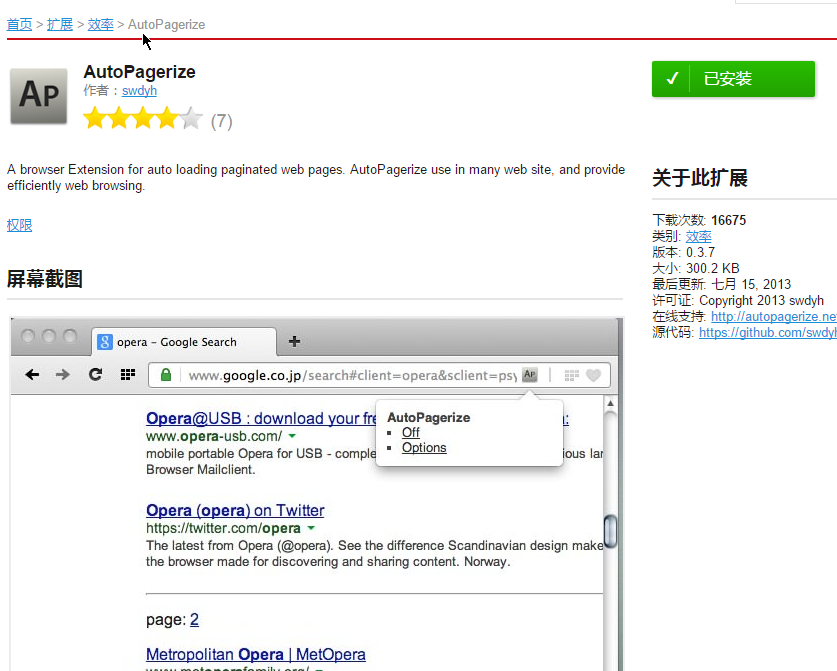Open the 效率 category link under 类别

pyautogui.click(x=698, y=236)
